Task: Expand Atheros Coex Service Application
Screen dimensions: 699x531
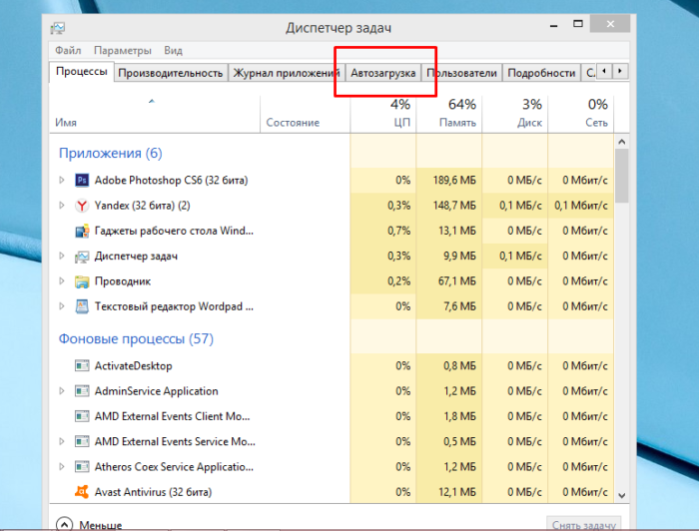Action: [x=62, y=467]
